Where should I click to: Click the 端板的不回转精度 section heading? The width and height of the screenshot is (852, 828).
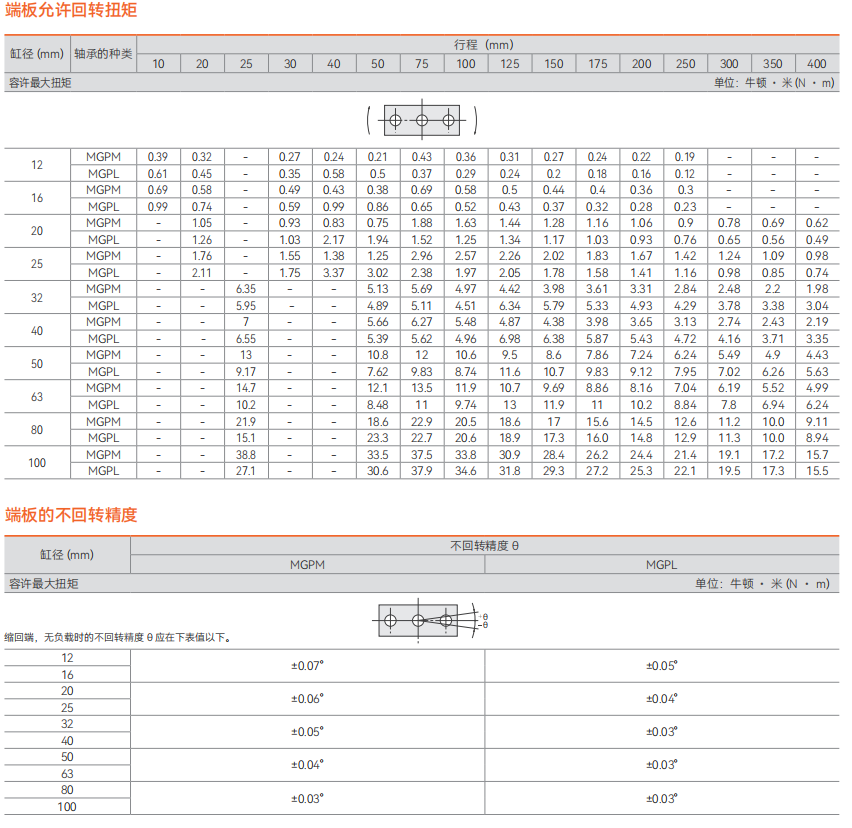(x=71, y=515)
